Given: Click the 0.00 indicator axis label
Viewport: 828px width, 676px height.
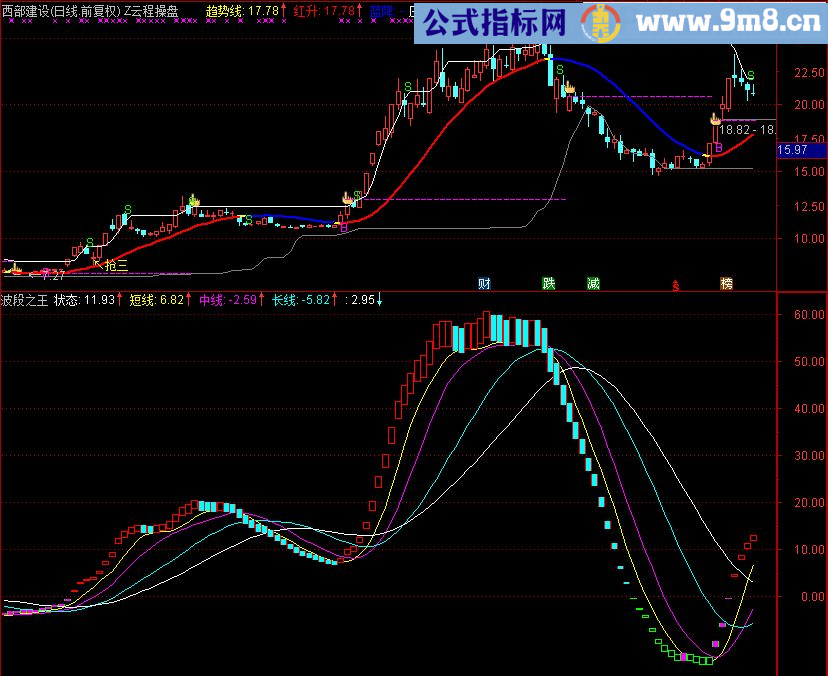Looking at the screenshot, I should tap(813, 597).
